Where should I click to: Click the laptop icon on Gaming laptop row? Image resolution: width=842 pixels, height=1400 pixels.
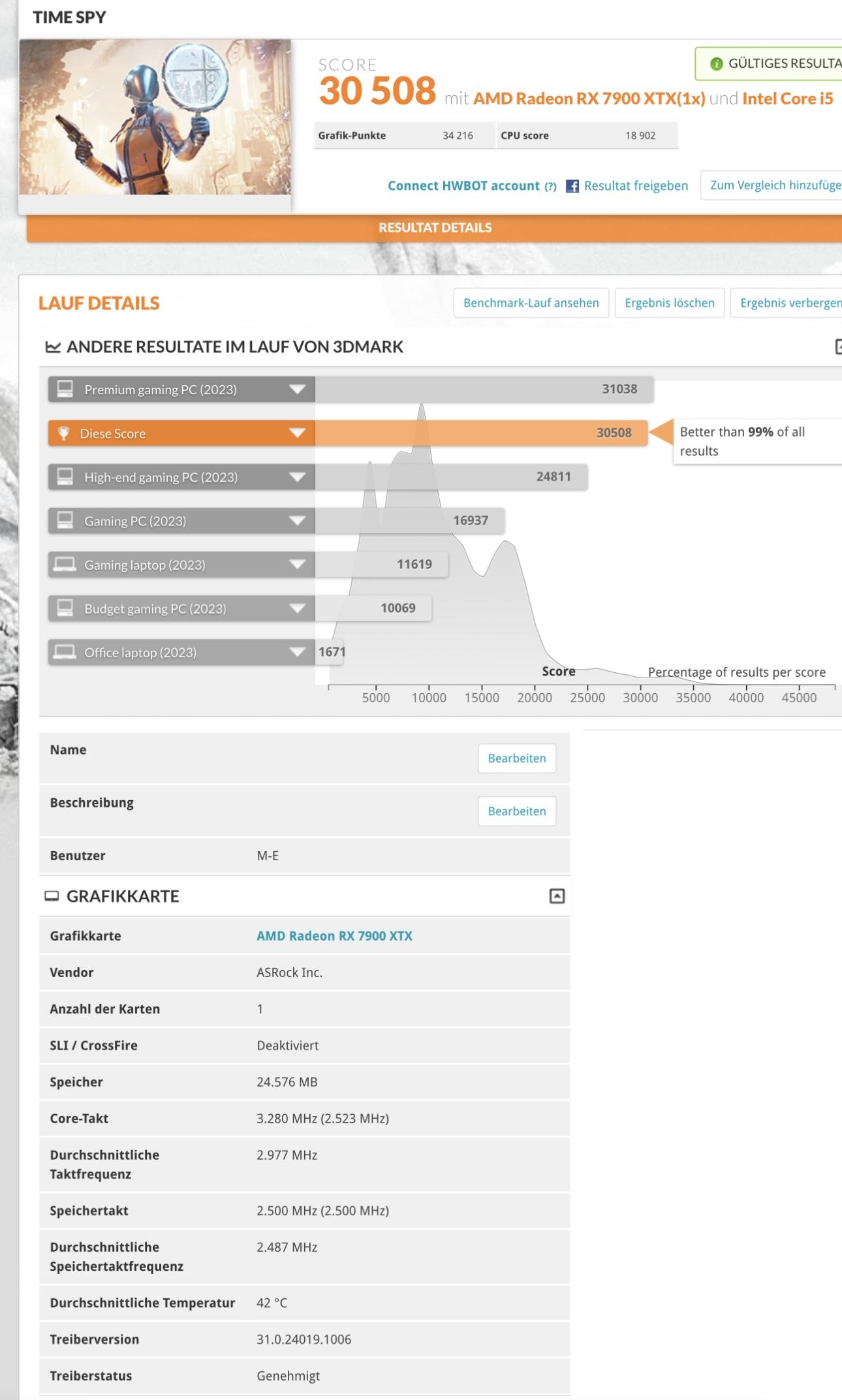pos(65,564)
